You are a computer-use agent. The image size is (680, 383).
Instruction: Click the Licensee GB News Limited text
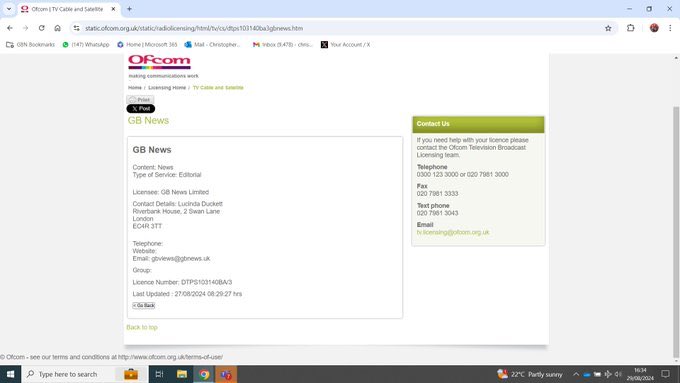click(x=171, y=192)
